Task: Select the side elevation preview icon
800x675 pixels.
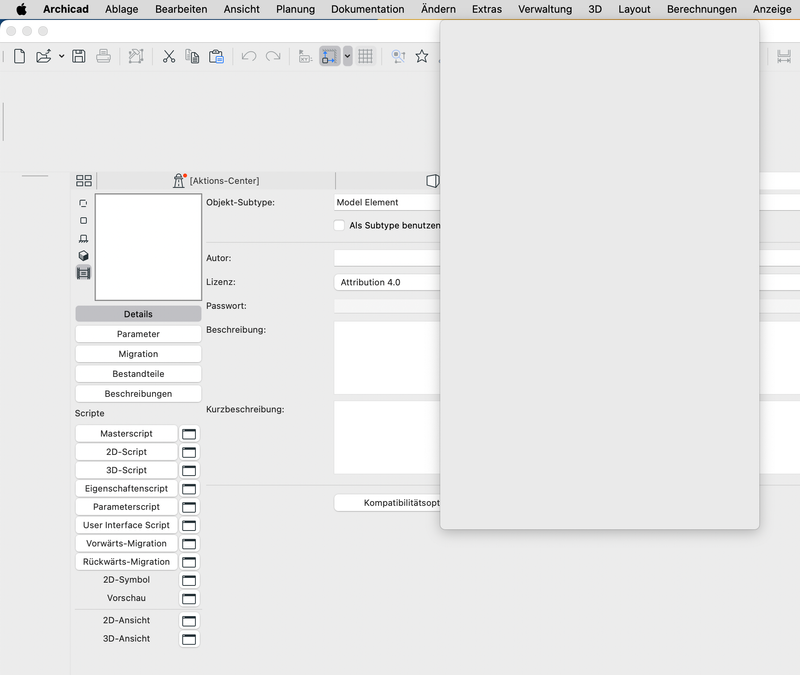Action: point(83,238)
